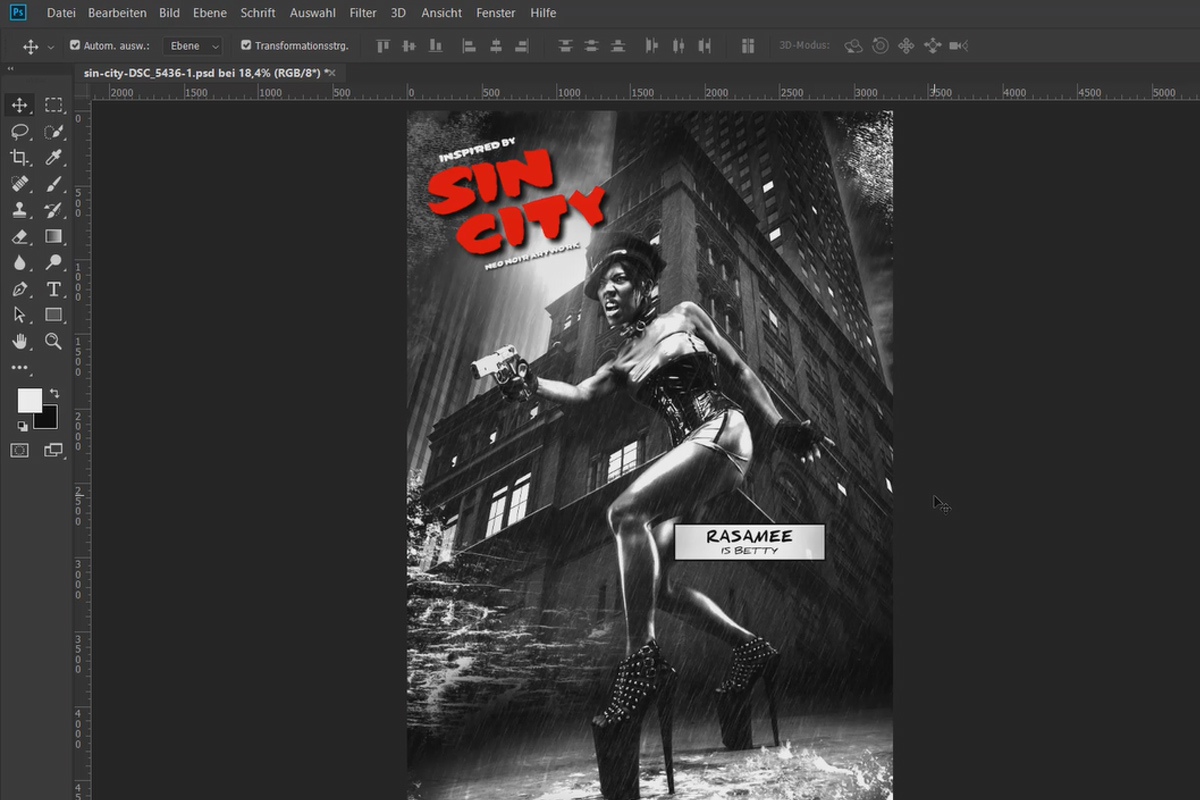The image size is (1200, 800).
Task: Open the Fenster menu
Action: coord(496,13)
